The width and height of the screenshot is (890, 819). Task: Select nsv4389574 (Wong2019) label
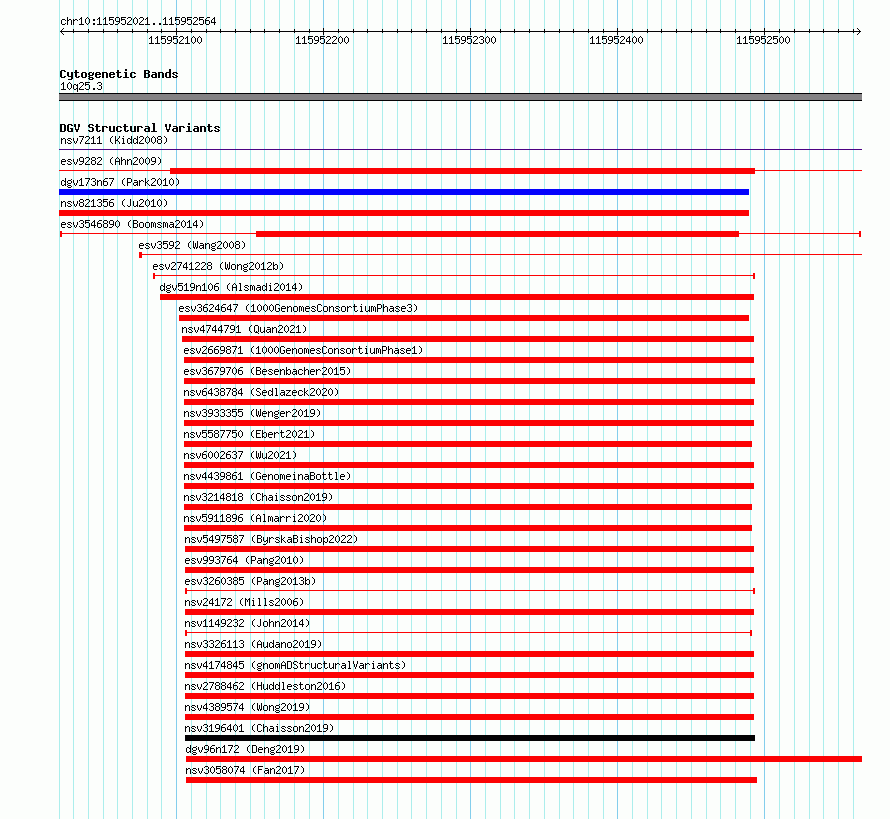tap(247, 707)
